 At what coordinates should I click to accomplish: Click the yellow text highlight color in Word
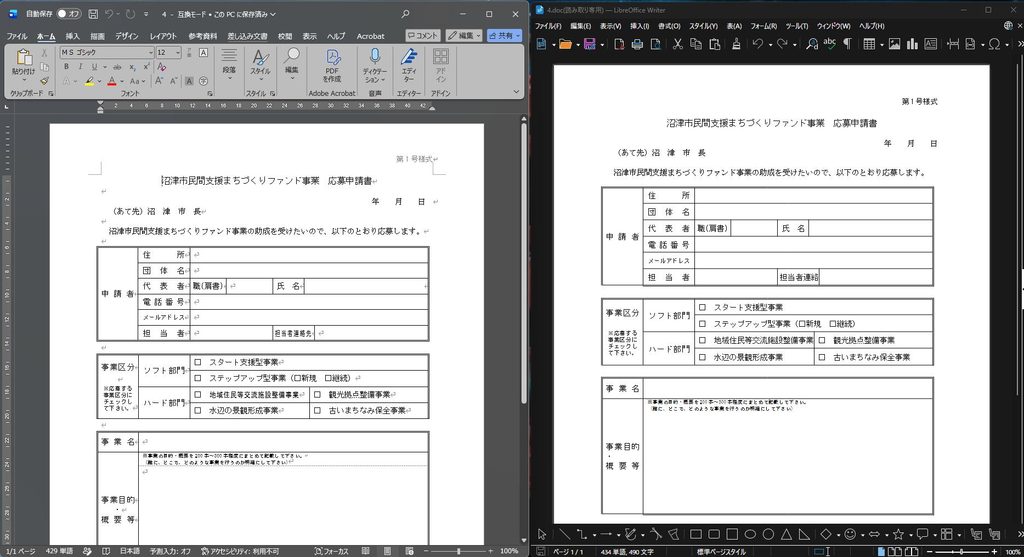coord(88,82)
